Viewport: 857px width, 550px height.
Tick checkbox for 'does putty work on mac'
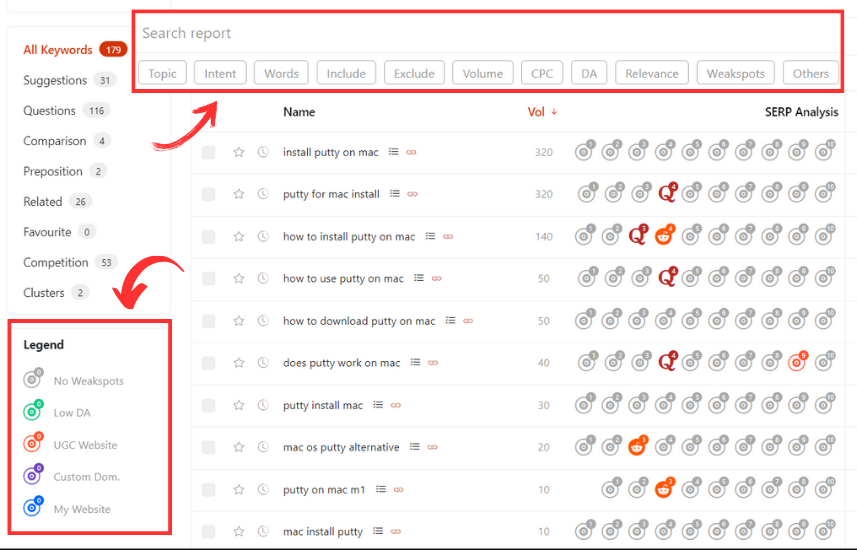coord(208,362)
